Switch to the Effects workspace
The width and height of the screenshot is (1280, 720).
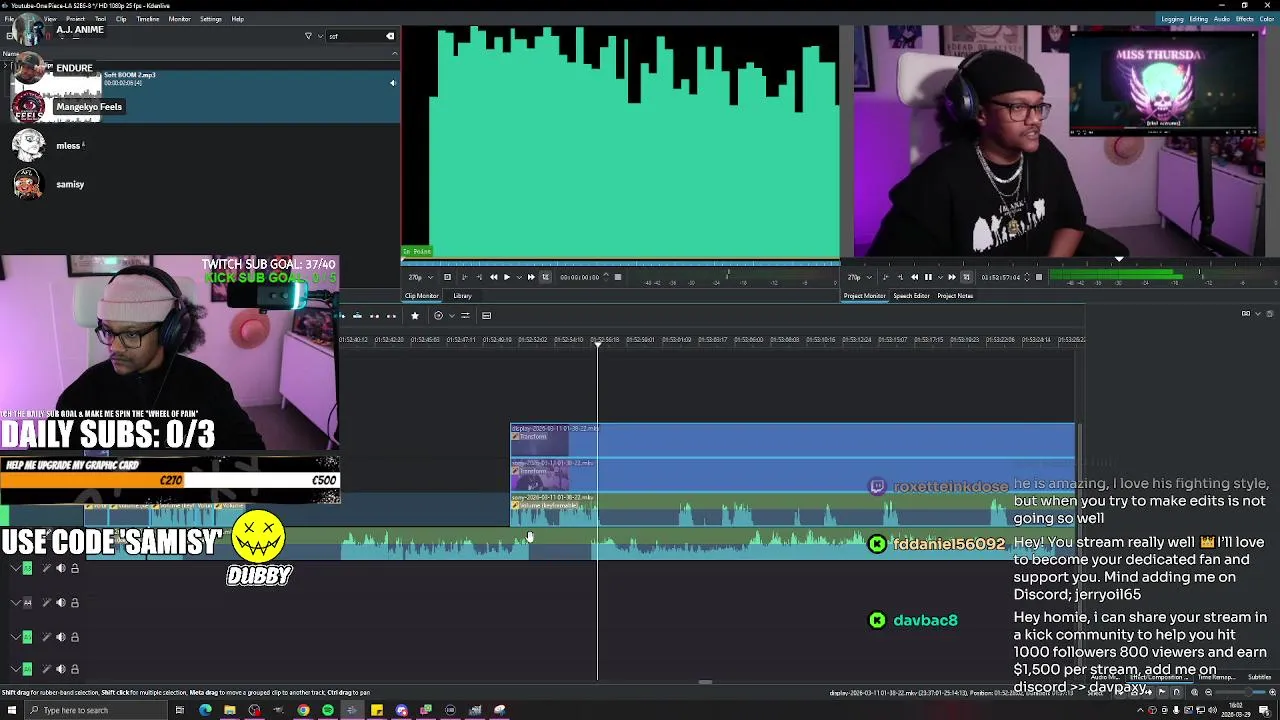click(1245, 19)
